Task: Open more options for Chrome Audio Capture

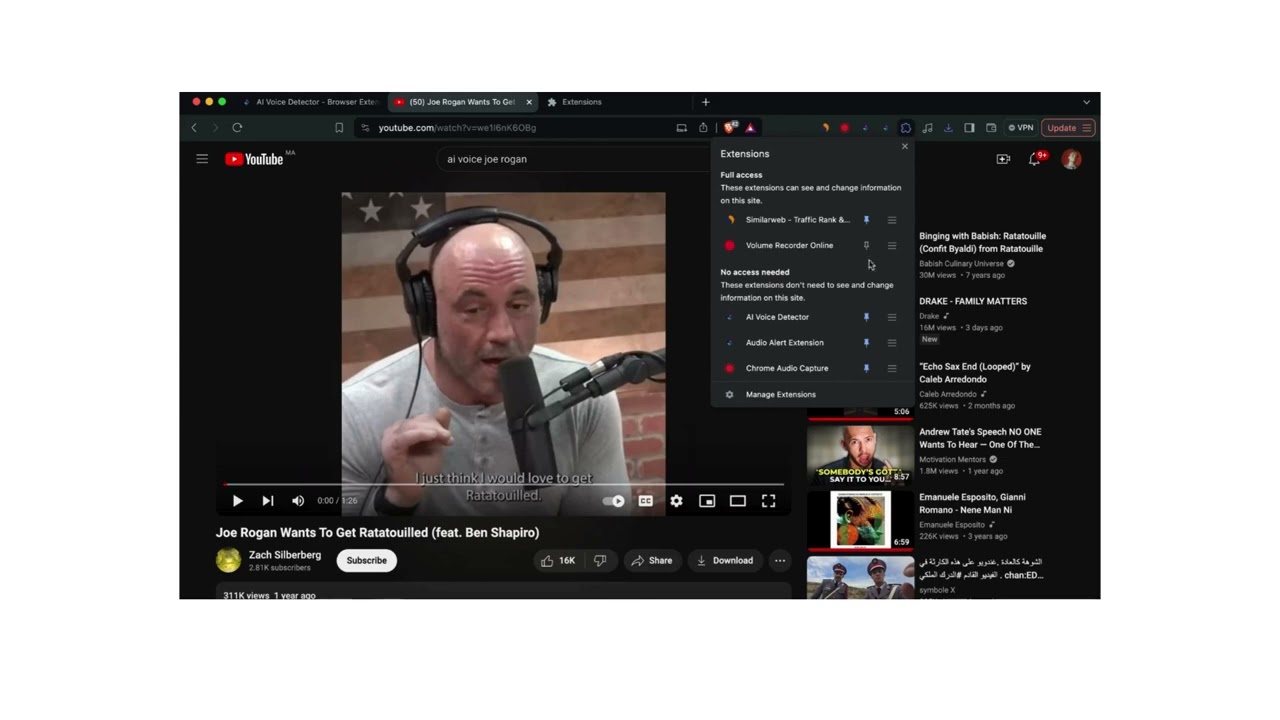Action: [892, 368]
